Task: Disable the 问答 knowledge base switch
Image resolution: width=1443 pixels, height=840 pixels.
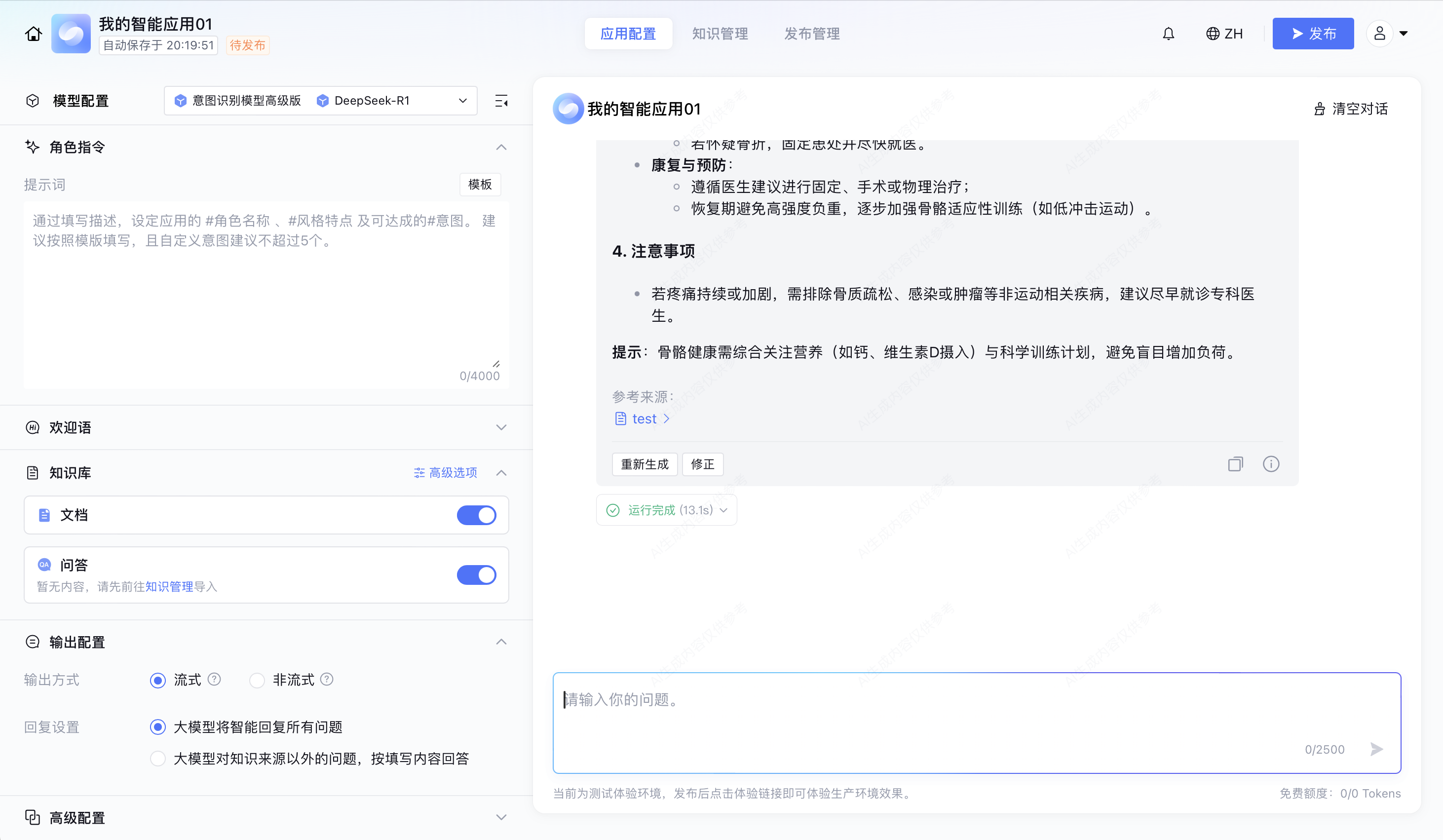Action: (x=476, y=574)
